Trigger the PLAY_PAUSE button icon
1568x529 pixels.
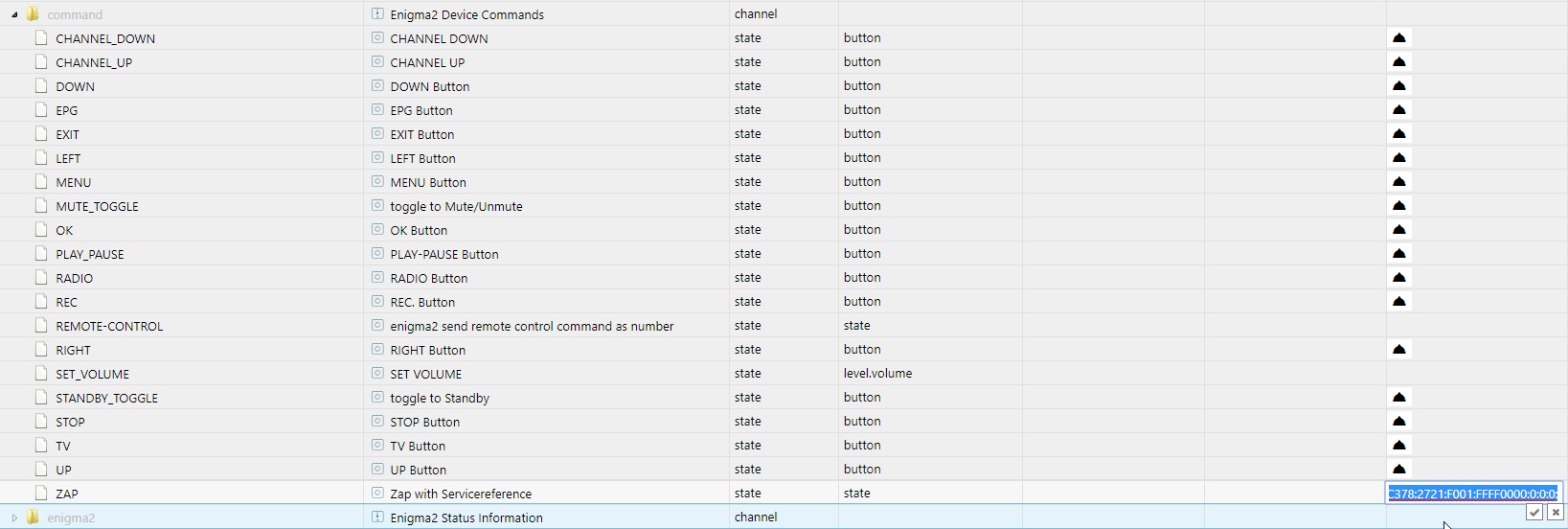(1398, 253)
